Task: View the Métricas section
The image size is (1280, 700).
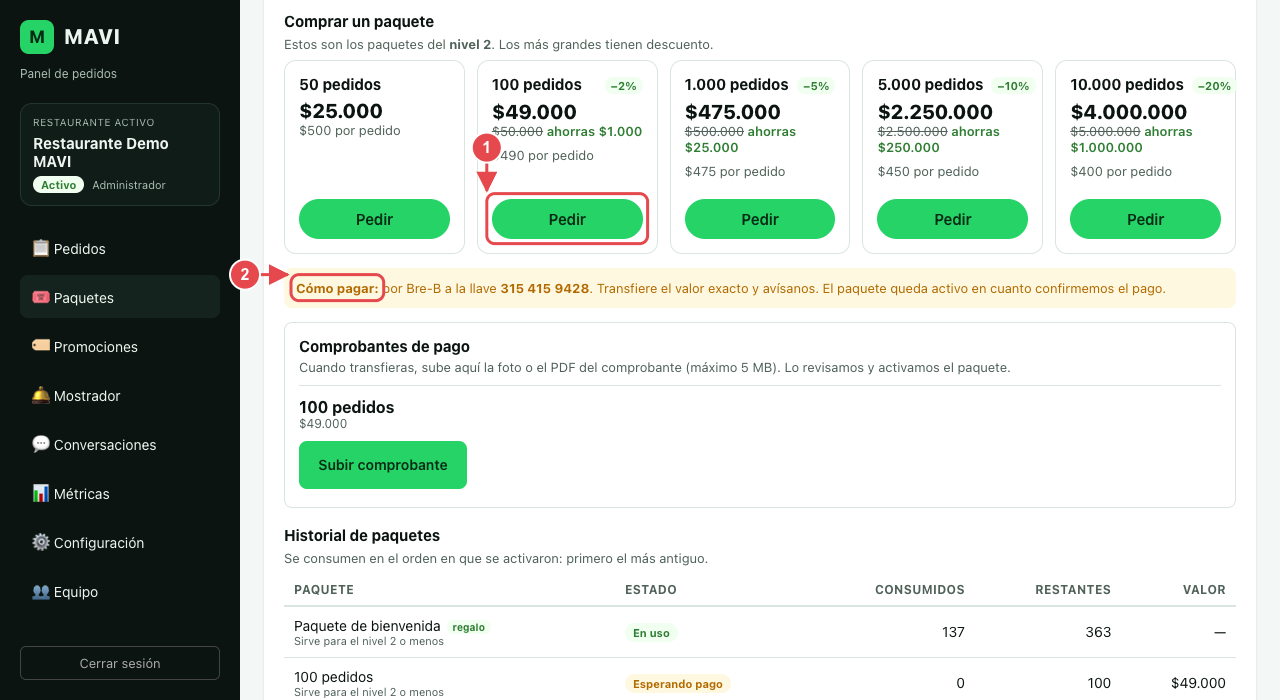Action: point(120,493)
